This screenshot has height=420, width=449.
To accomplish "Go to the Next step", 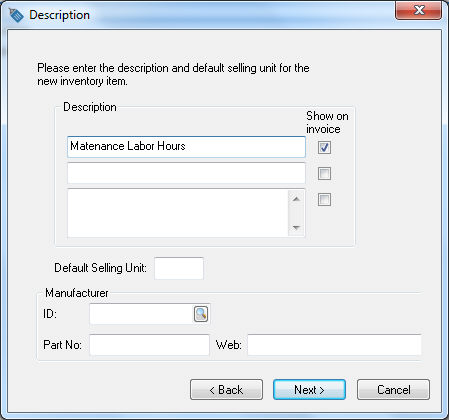I will click(x=309, y=389).
